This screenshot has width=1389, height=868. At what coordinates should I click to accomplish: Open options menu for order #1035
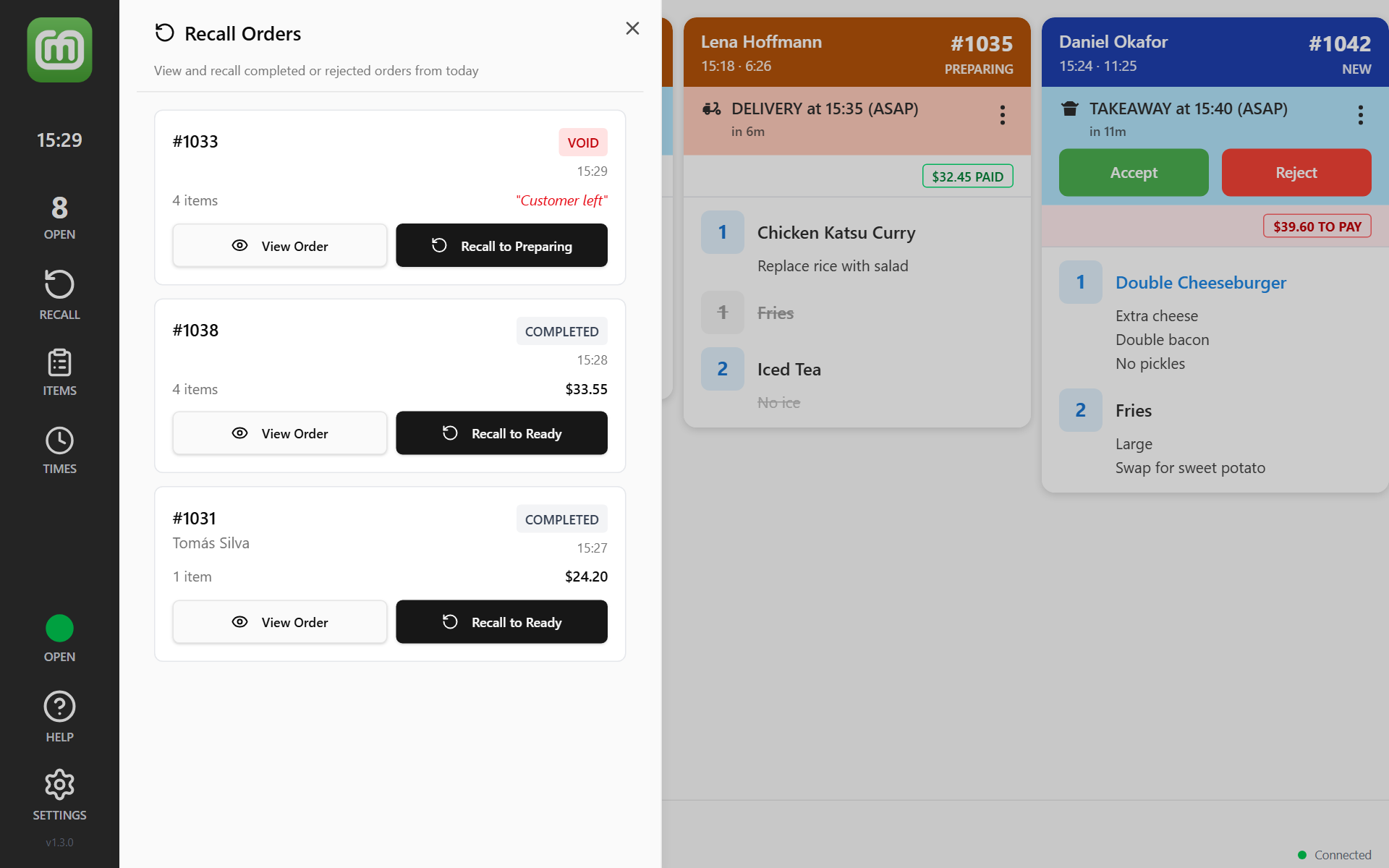pos(1002,115)
